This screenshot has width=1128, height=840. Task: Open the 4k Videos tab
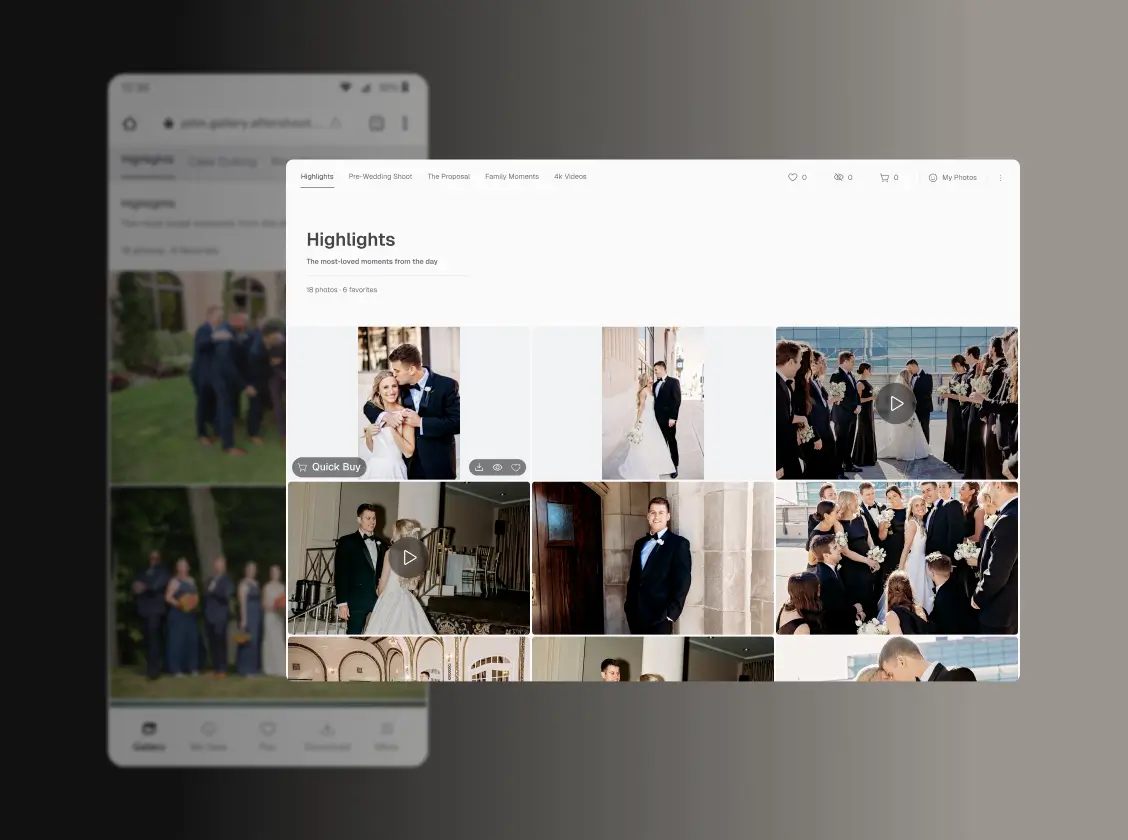coord(570,176)
